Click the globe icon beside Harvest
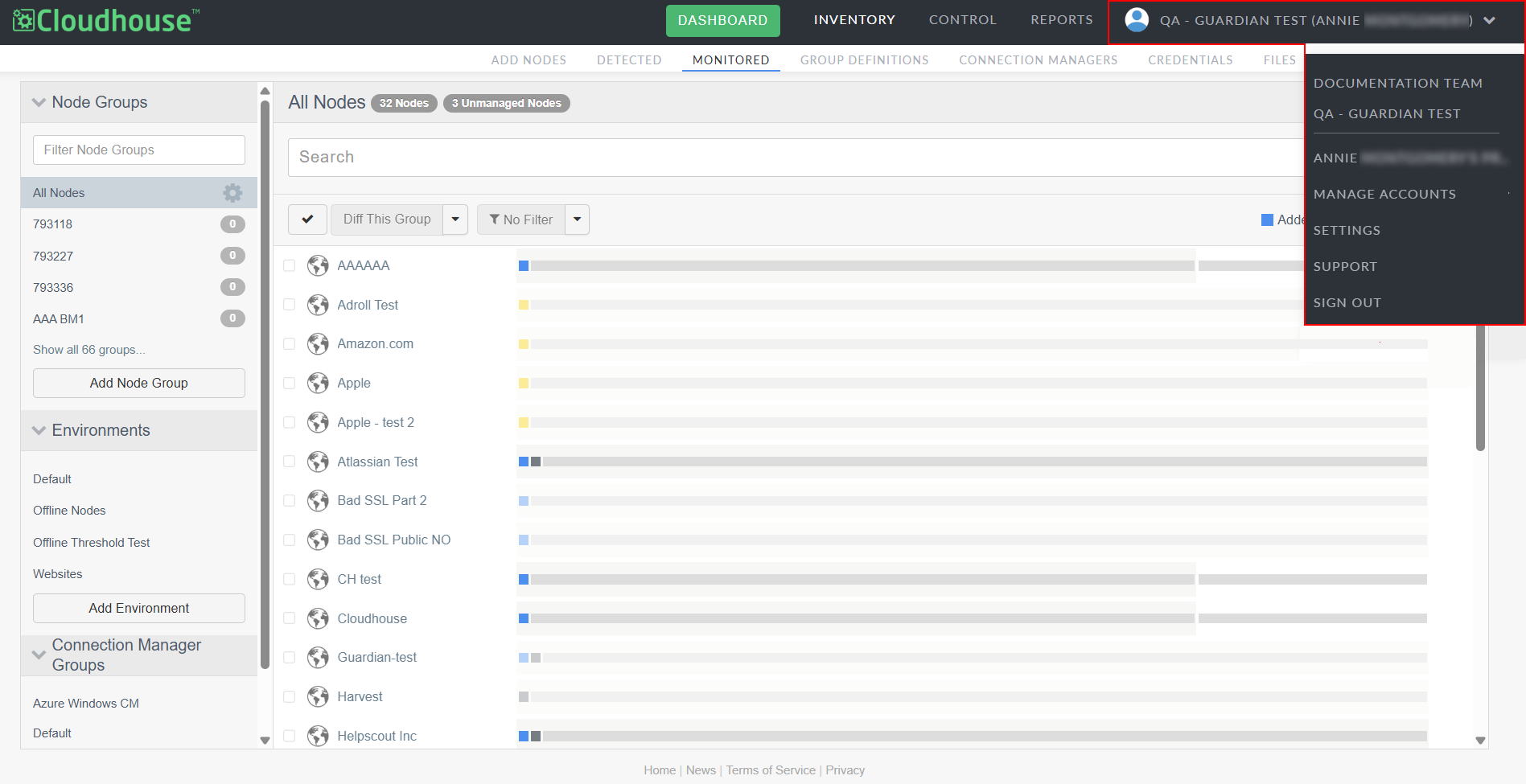The image size is (1526, 784). pyautogui.click(x=319, y=696)
